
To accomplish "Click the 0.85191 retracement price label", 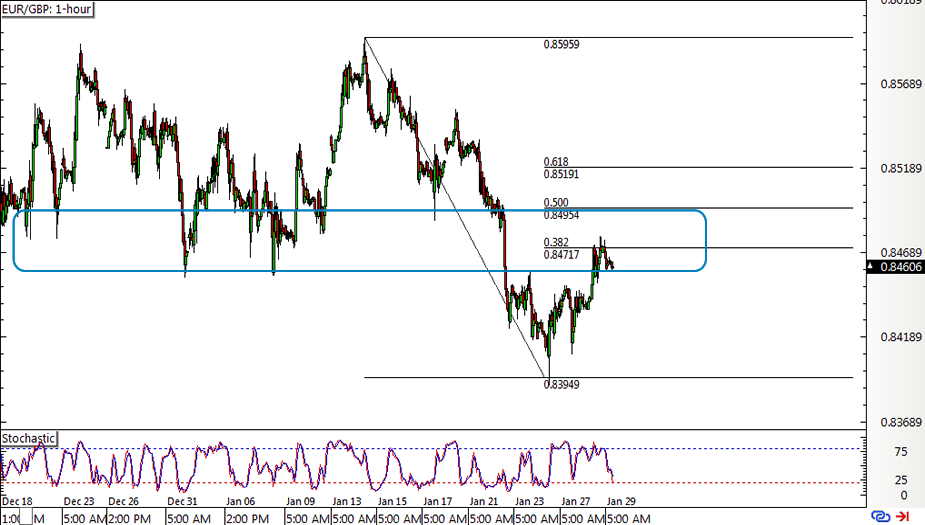I will coord(561,174).
